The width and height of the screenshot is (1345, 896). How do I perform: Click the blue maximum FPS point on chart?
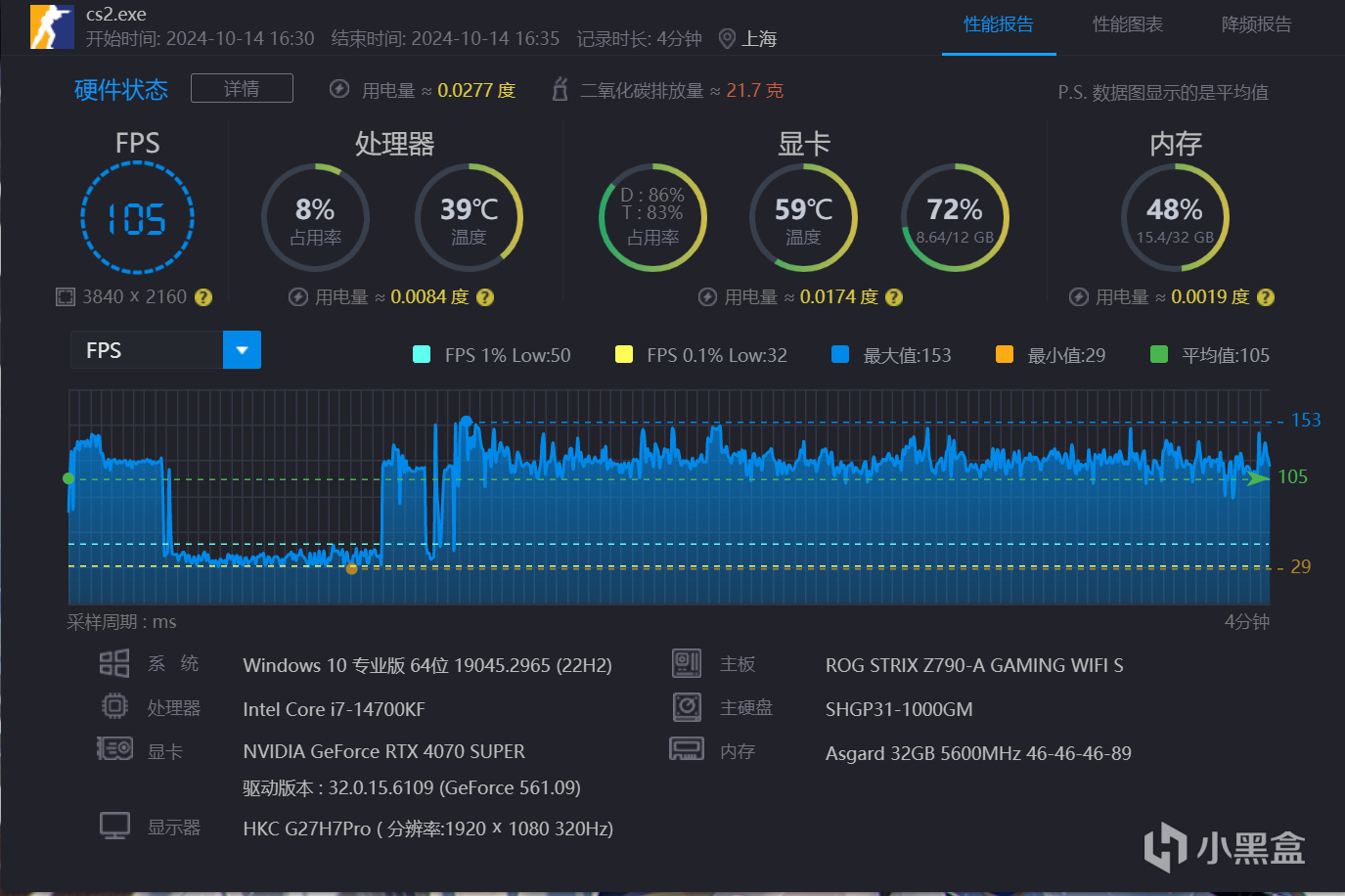[467, 423]
